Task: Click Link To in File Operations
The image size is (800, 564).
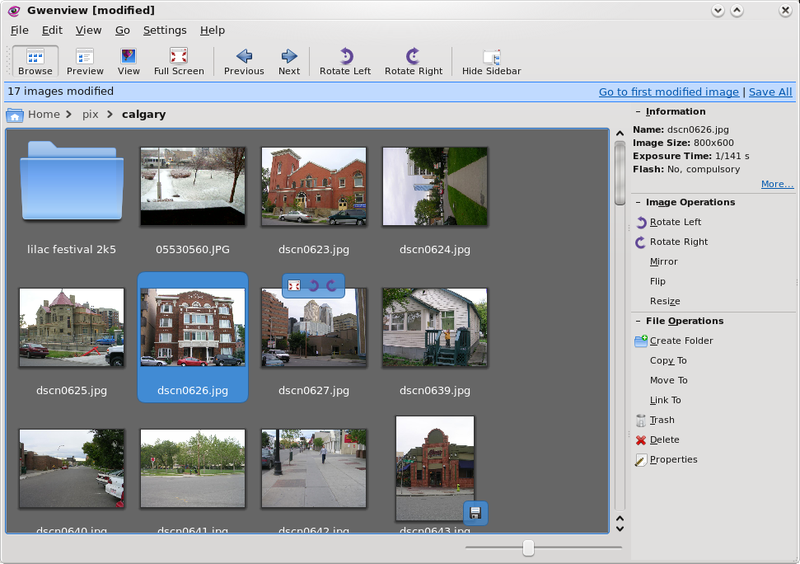Action: coord(665,401)
